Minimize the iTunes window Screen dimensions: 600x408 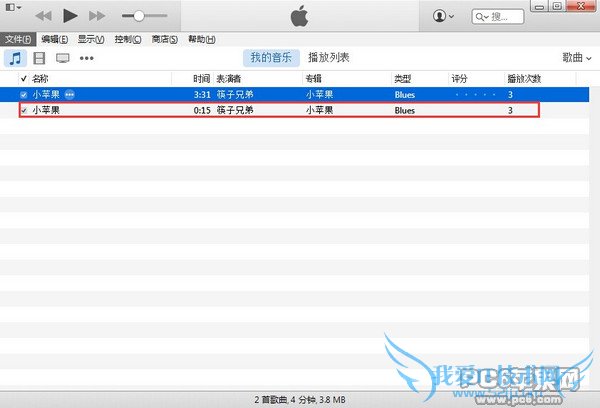pyautogui.click(x=539, y=6)
